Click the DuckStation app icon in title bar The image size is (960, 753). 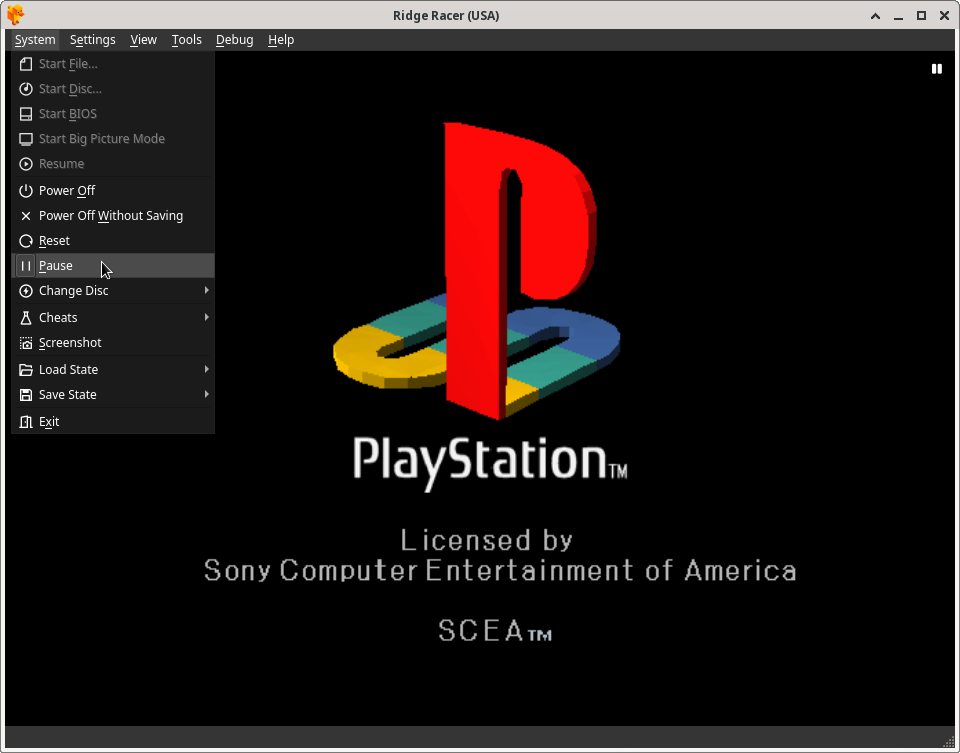pyautogui.click(x=16, y=15)
